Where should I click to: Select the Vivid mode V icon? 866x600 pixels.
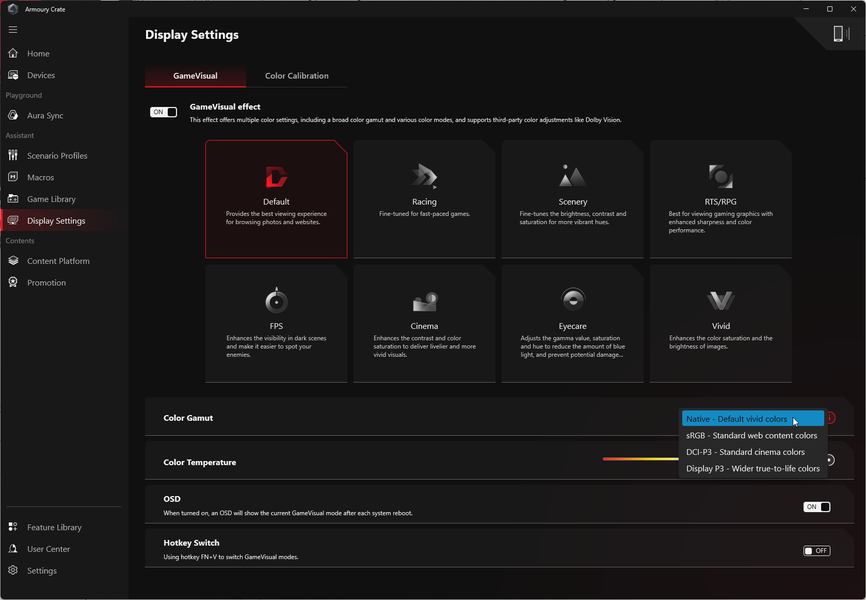(720, 301)
